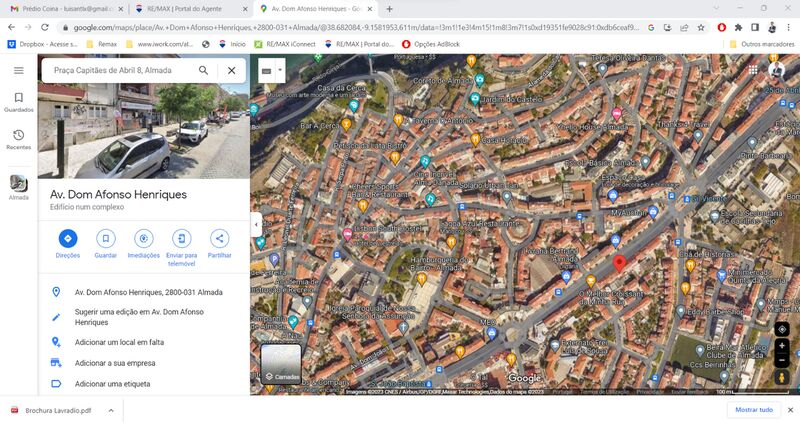Click the share page icon in address bar
The height and width of the screenshot is (425, 800).
tap(684, 28)
